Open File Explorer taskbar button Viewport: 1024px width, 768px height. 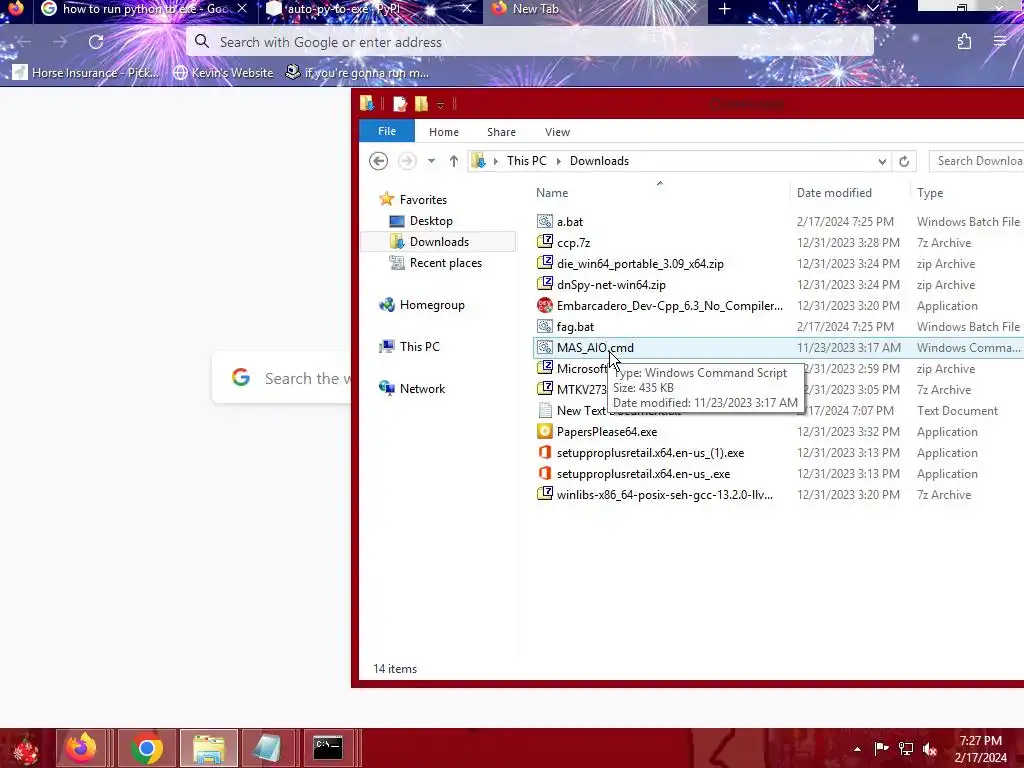[x=209, y=748]
